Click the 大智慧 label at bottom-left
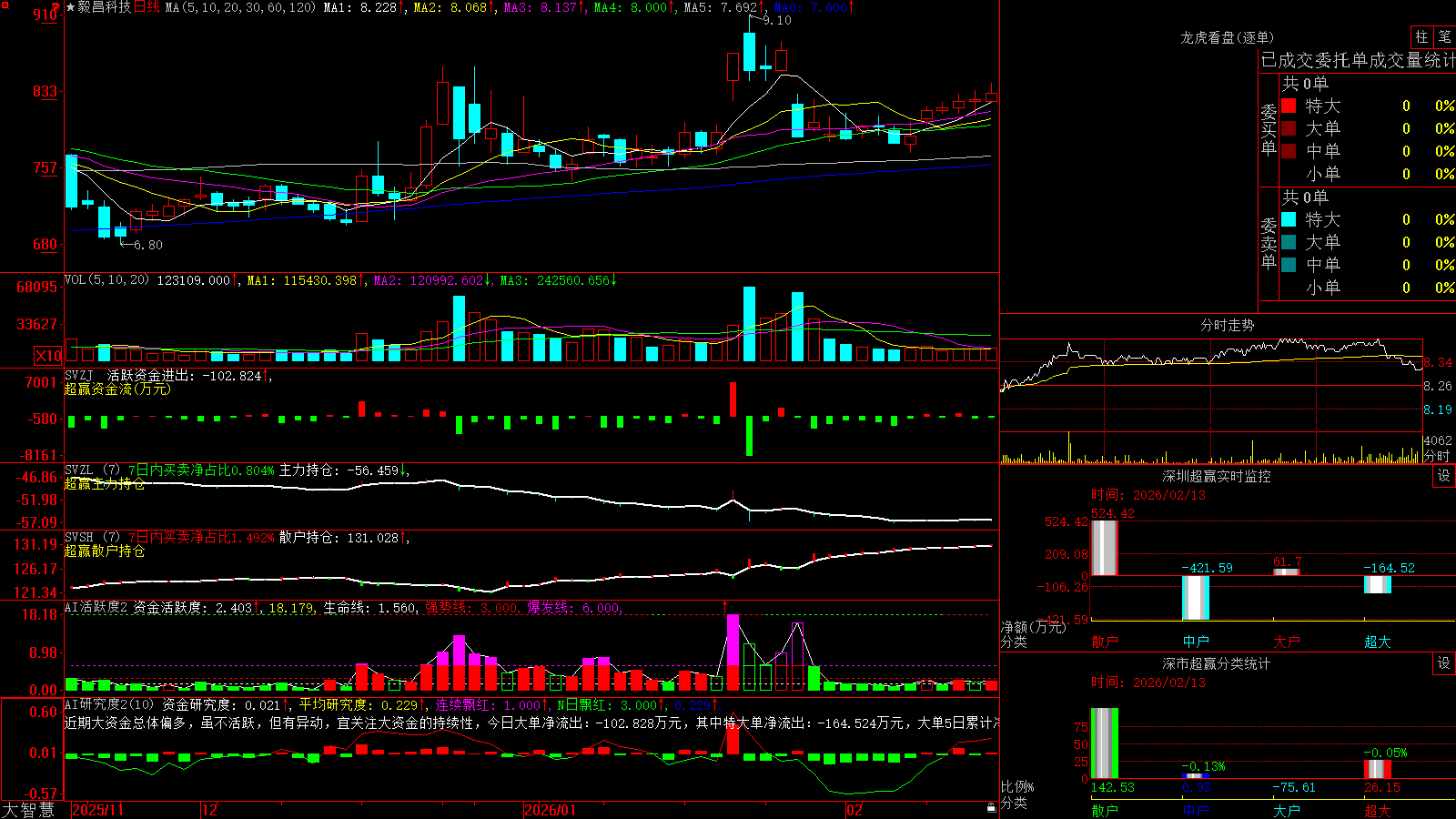Screen dimensions: 1456x819 point(28,810)
